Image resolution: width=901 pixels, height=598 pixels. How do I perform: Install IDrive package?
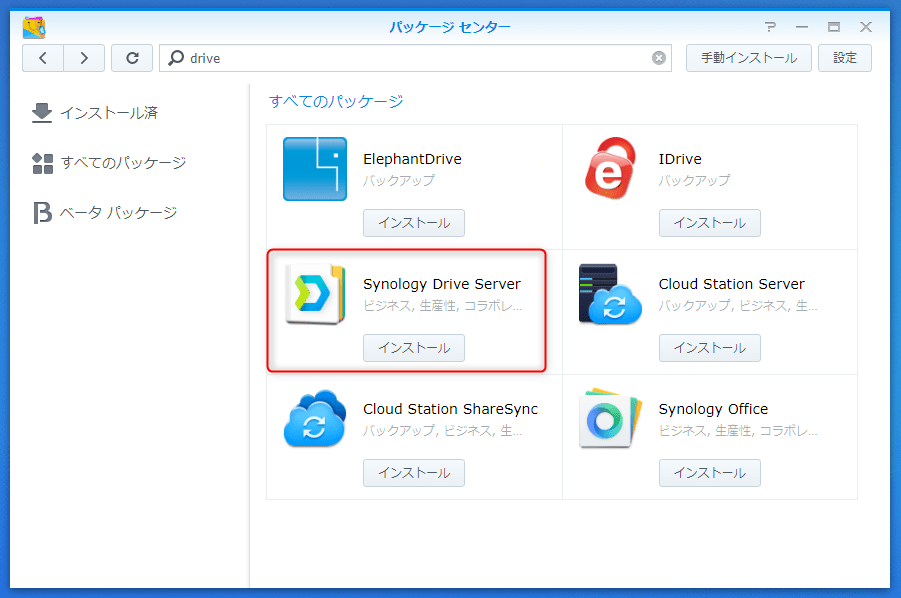tap(710, 223)
